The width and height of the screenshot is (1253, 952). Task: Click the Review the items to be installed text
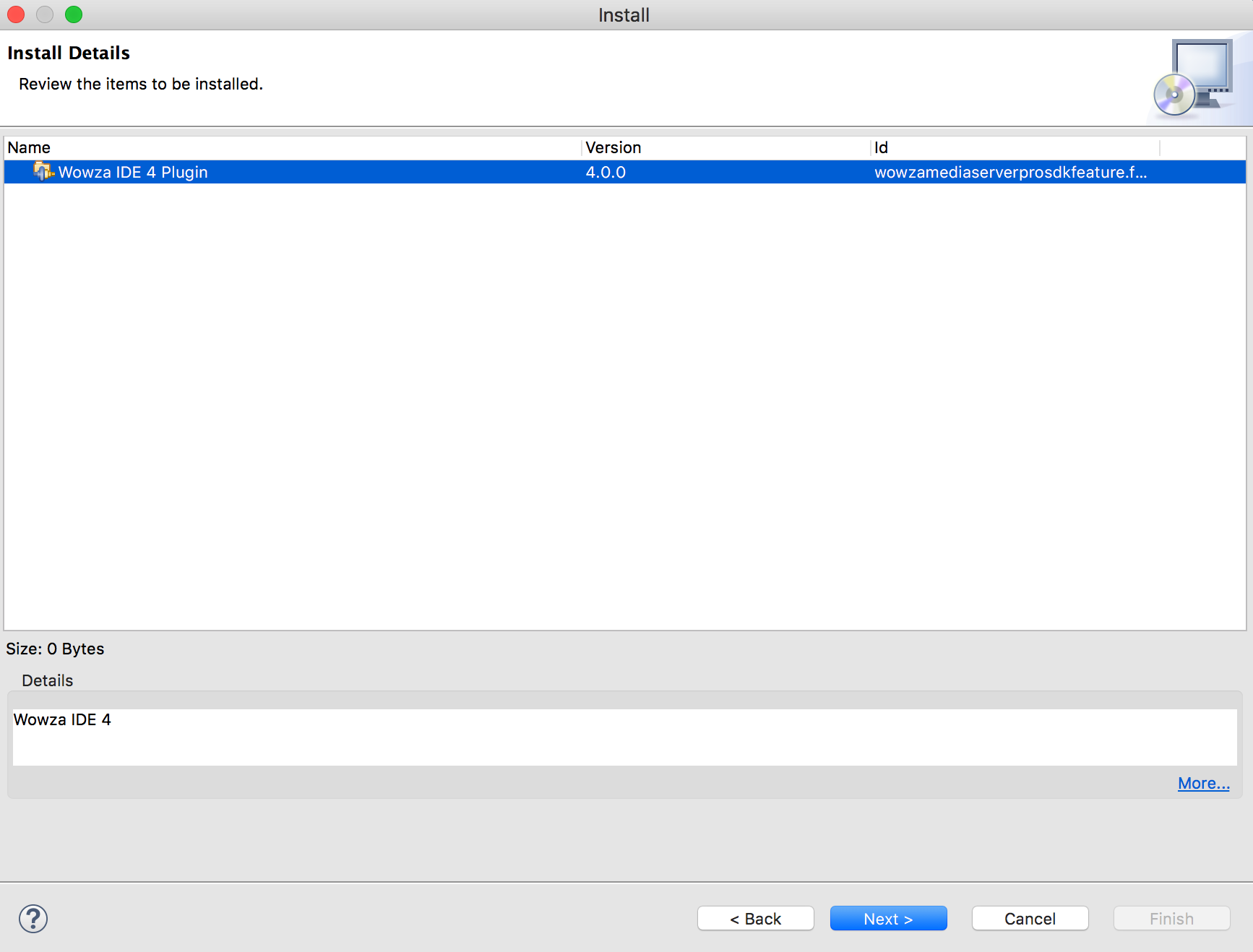[141, 84]
